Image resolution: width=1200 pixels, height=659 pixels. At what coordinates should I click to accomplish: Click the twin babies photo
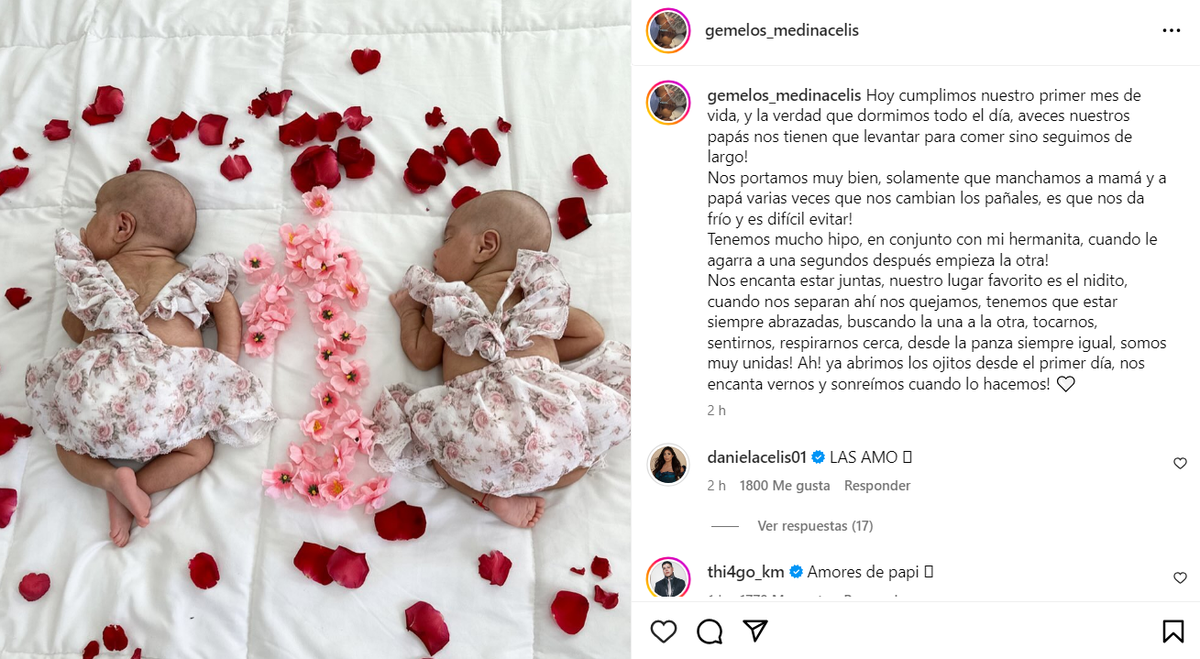(315, 329)
